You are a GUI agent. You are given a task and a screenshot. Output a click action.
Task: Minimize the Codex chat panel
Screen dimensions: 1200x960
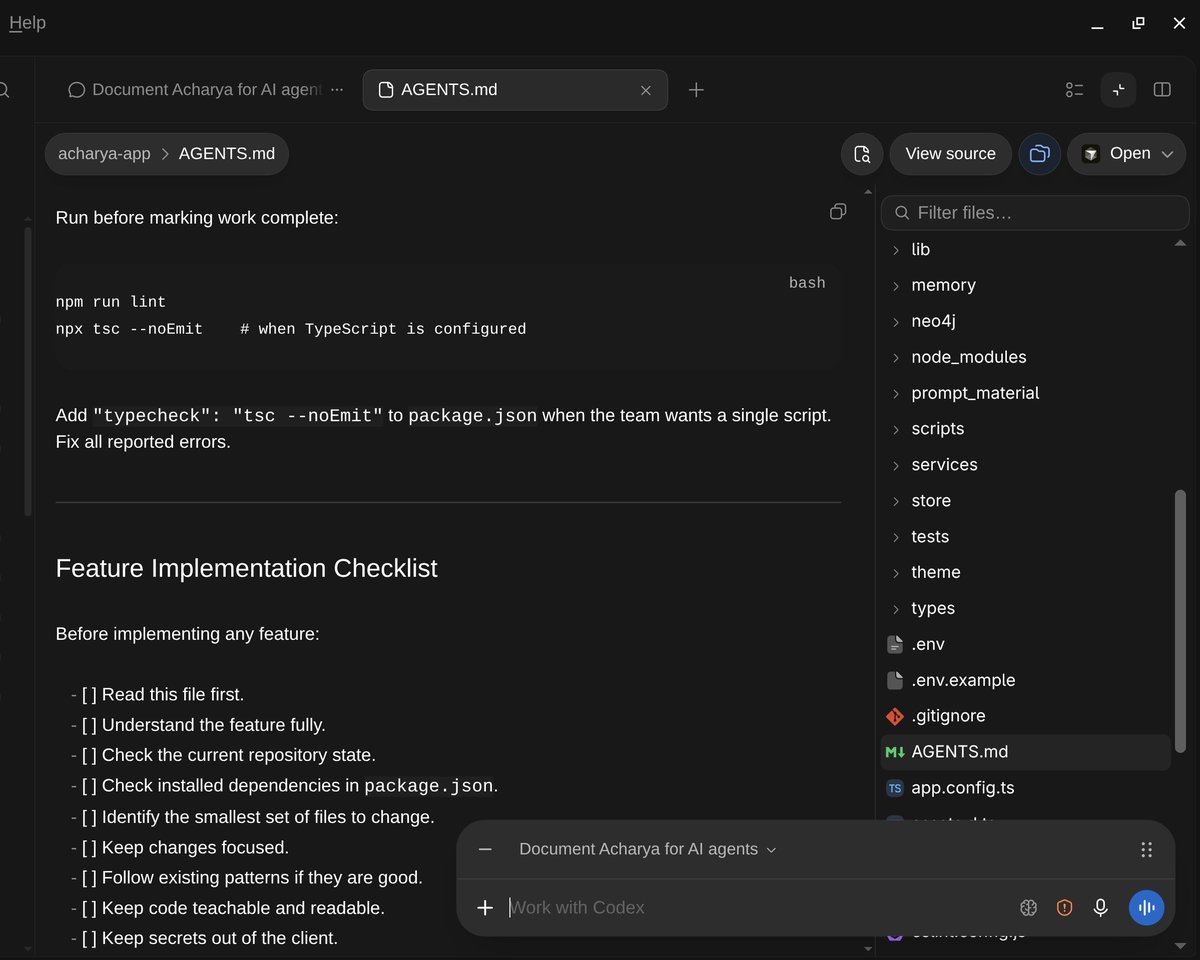click(485, 849)
